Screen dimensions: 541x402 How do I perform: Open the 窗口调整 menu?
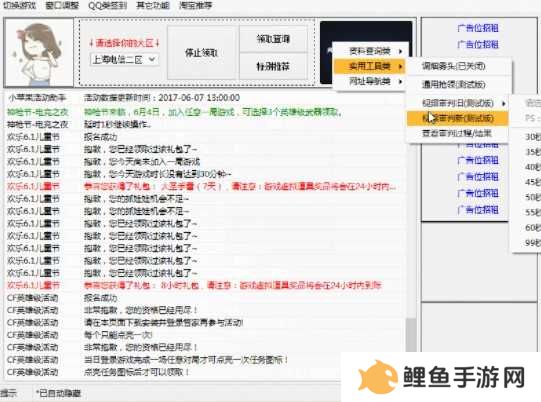(62, 6)
